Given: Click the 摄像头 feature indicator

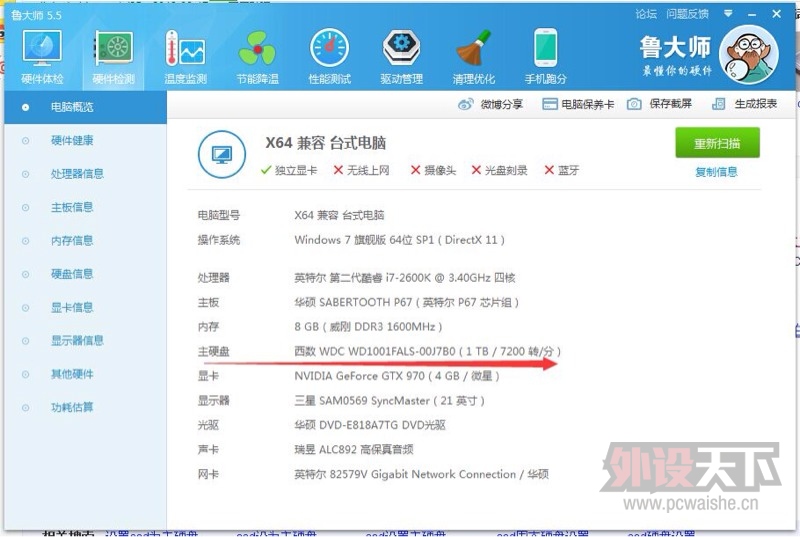Looking at the screenshot, I should tap(433, 170).
